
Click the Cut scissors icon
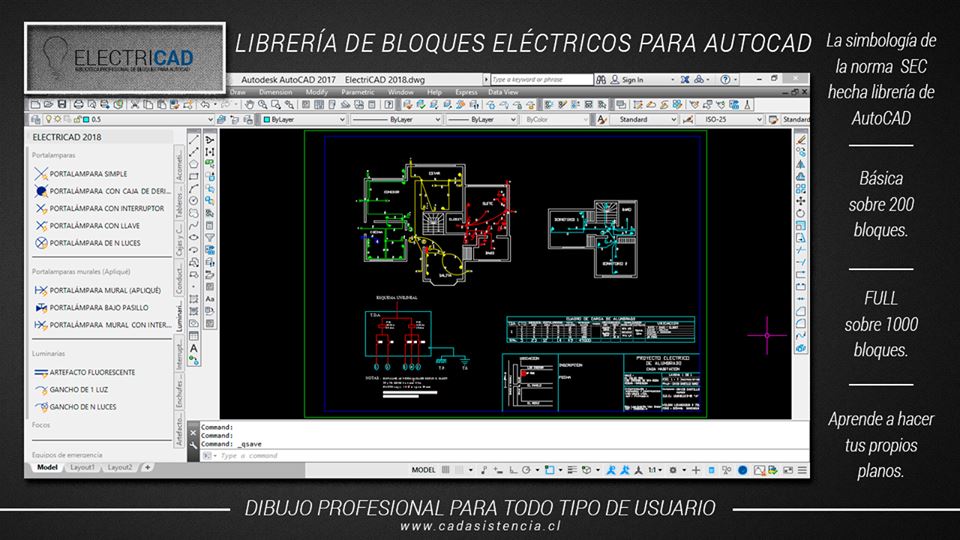[x=134, y=105]
